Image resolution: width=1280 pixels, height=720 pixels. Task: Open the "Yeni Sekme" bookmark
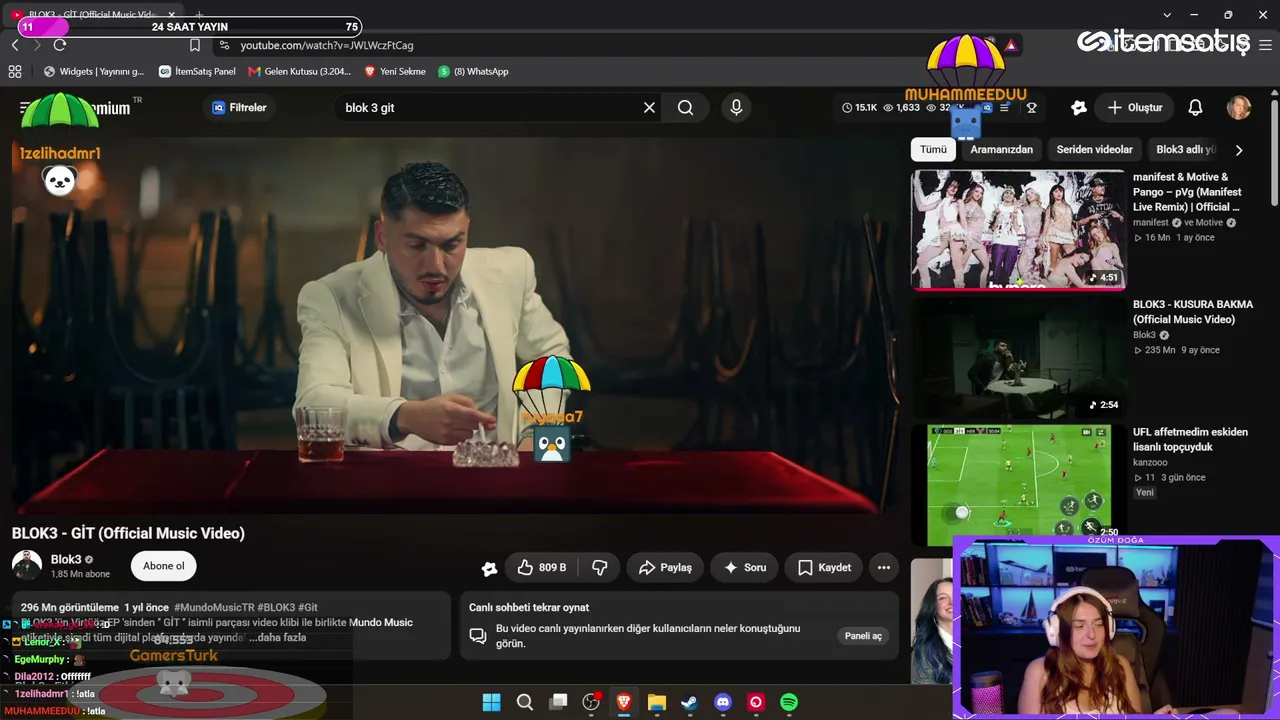click(x=395, y=72)
